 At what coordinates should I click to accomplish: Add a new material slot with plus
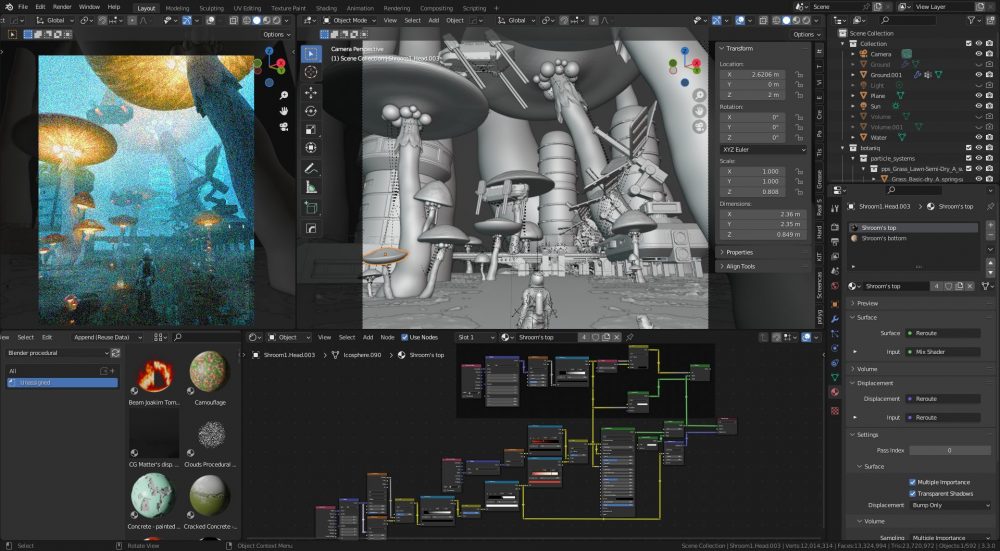(x=990, y=226)
